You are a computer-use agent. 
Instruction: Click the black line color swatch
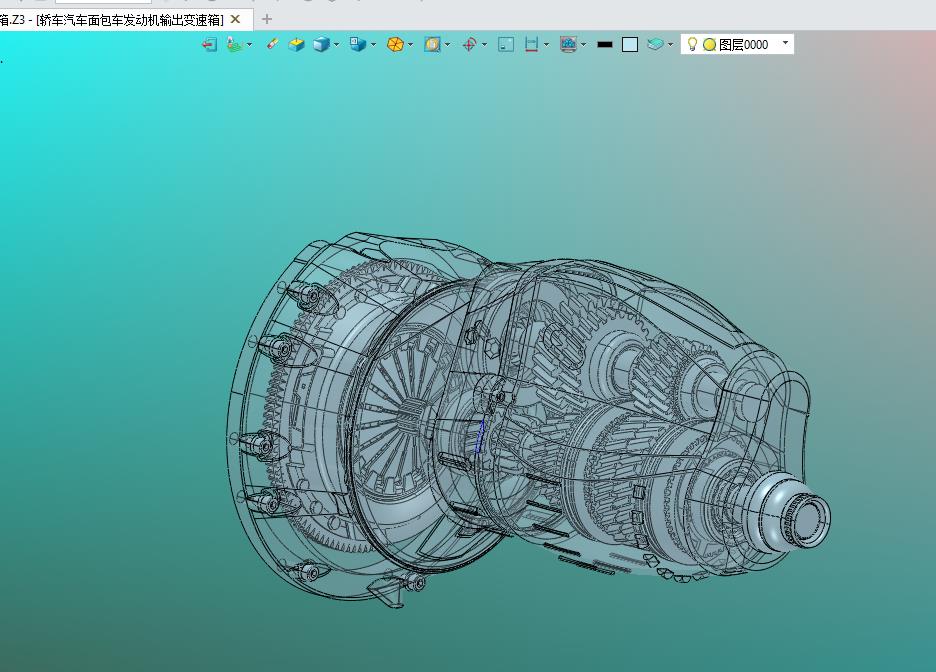pyautogui.click(x=604, y=44)
